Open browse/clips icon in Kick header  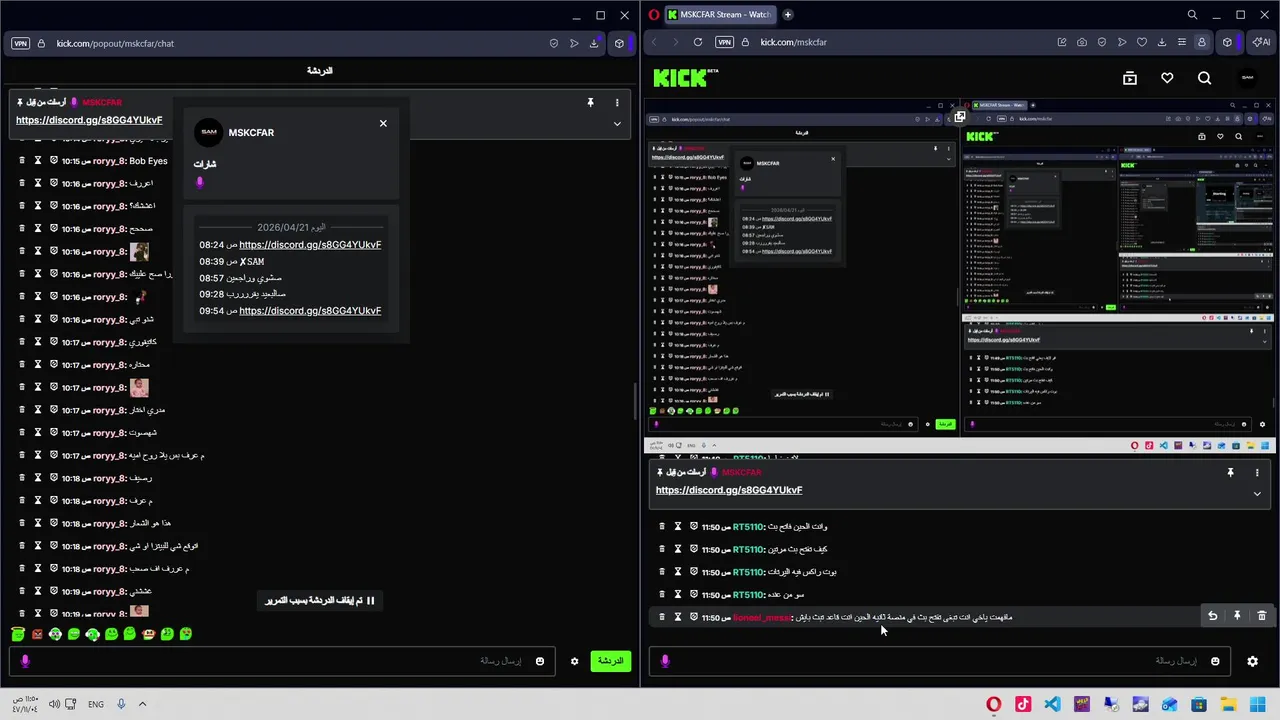click(1130, 78)
